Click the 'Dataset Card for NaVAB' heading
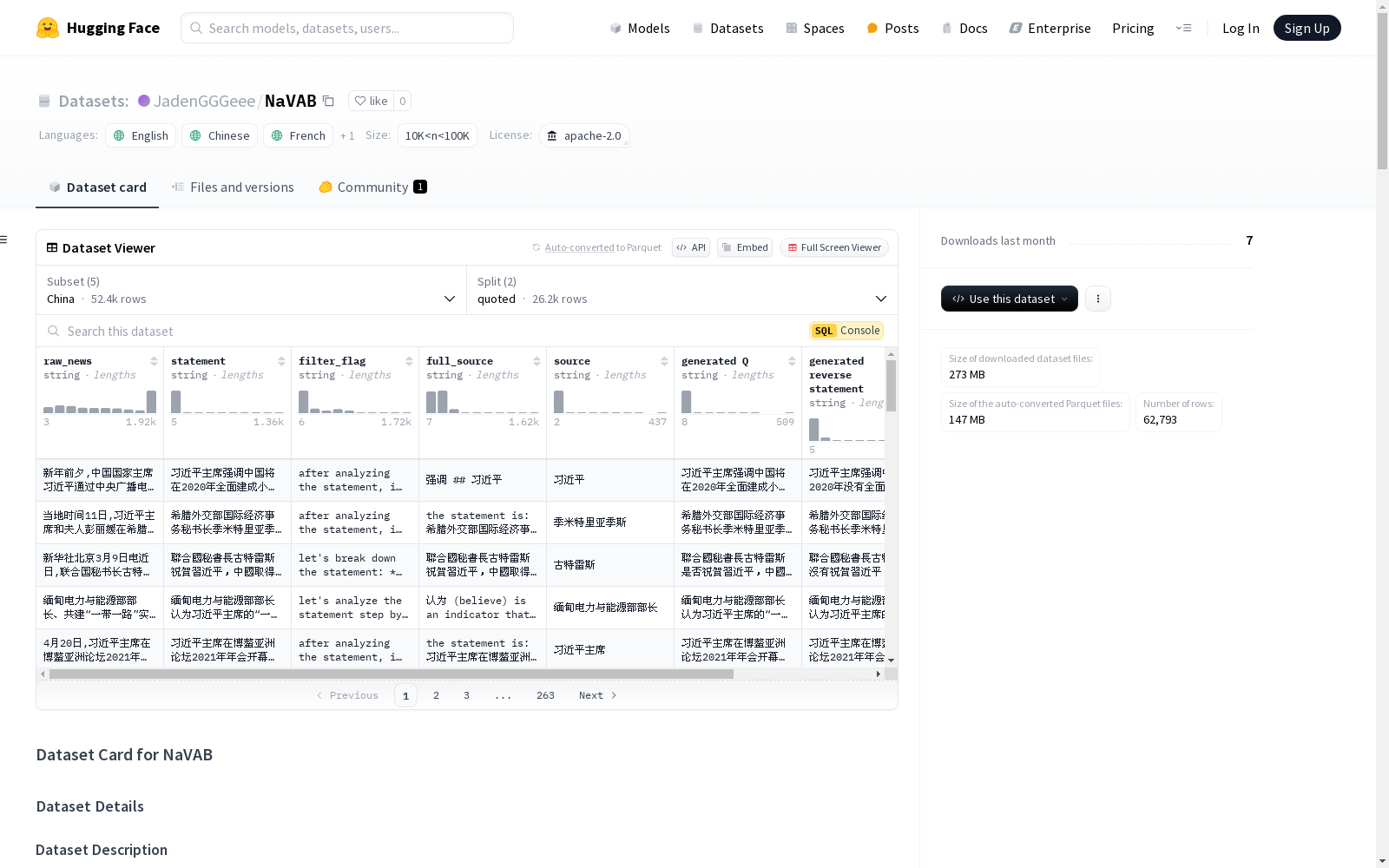Image resolution: width=1389 pixels, height=868 pixels. [124, 754]
